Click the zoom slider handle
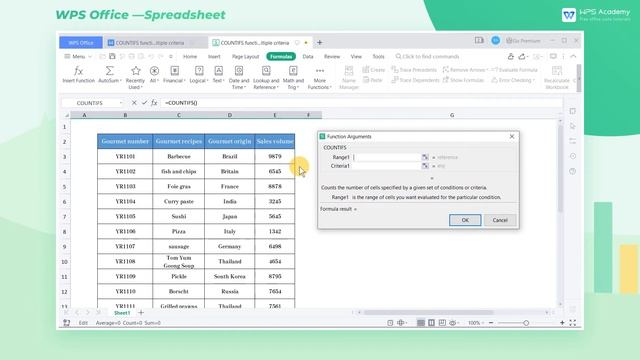 tap(526, 323)
